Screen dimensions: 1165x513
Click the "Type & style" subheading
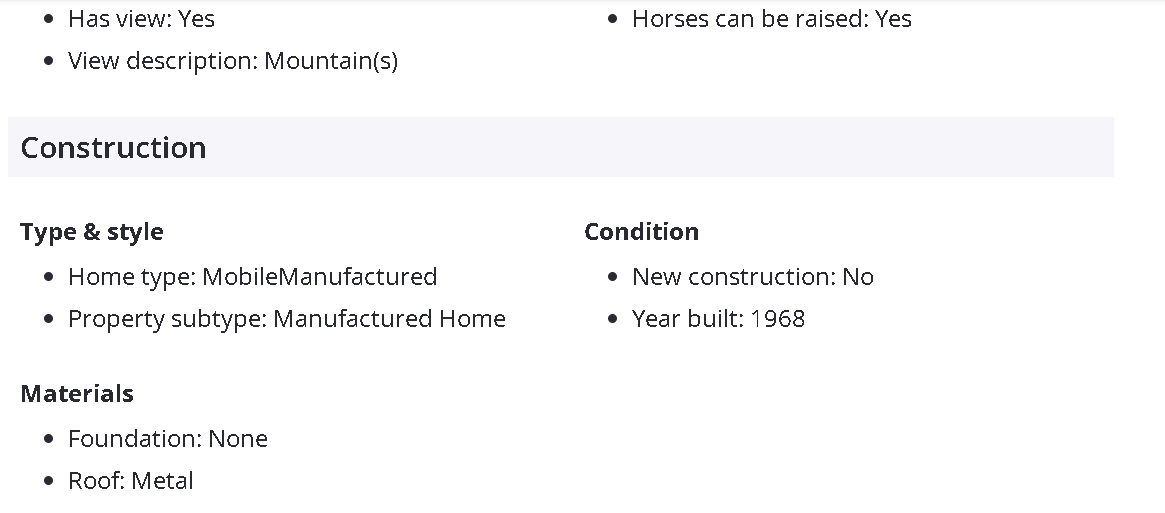coord(92,232)
